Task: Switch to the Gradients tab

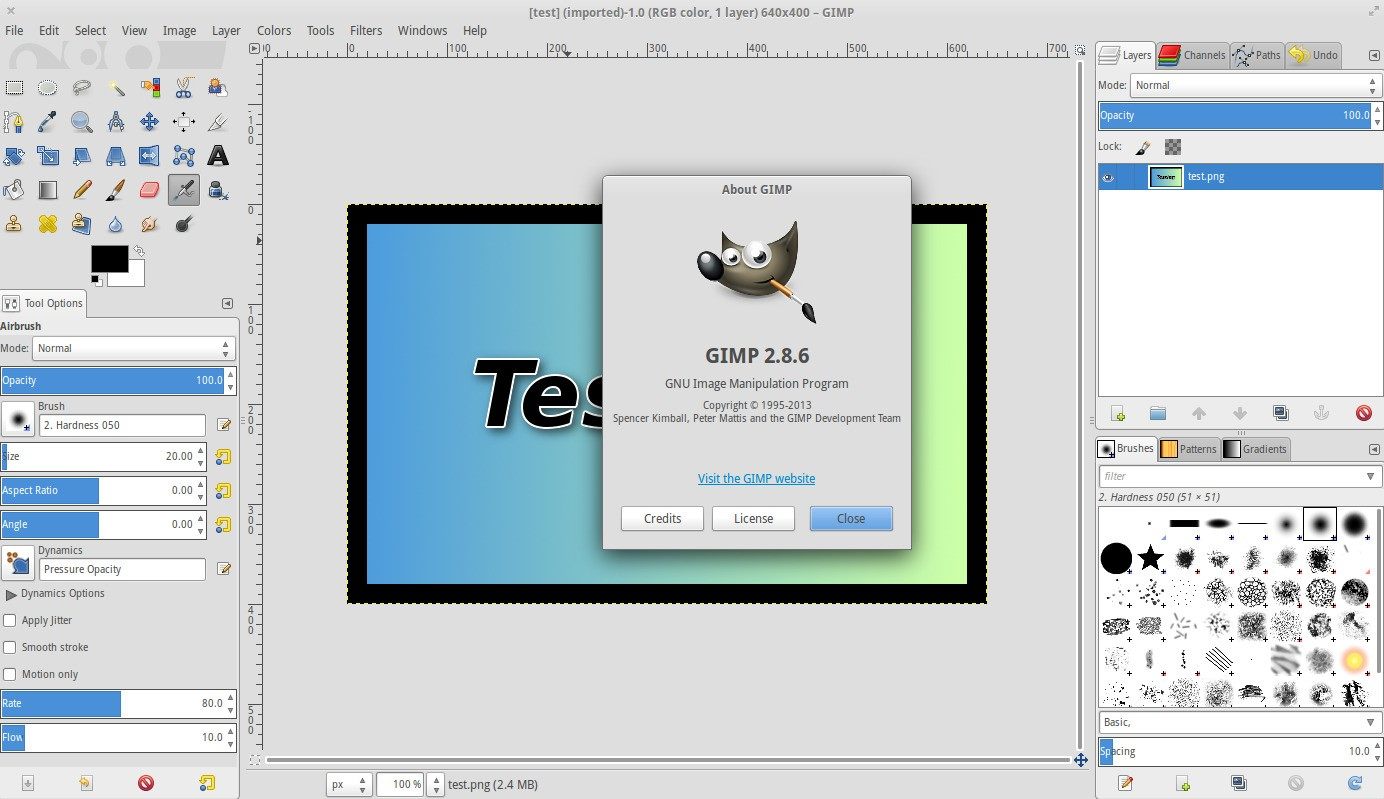Action: [x=1255, y=449]
